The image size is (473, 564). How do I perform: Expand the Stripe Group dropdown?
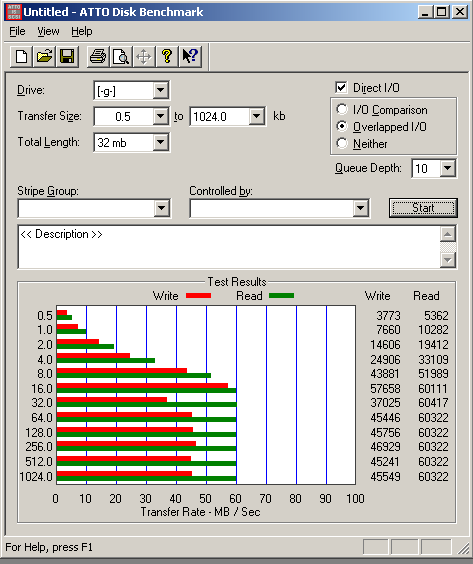pos(162,208)
